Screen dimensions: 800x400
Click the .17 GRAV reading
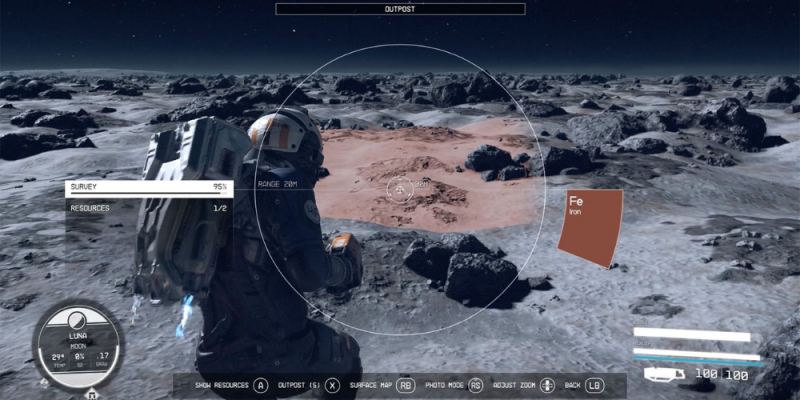tap(104, 360)
